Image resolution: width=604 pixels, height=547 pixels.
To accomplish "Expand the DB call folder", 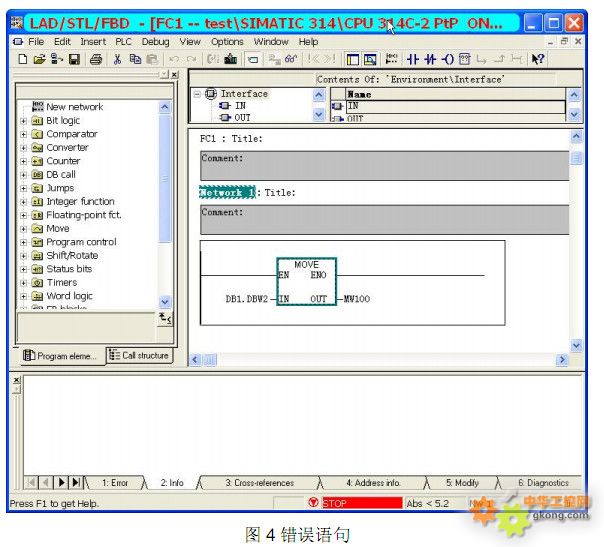I will click(x=23, y=175).
